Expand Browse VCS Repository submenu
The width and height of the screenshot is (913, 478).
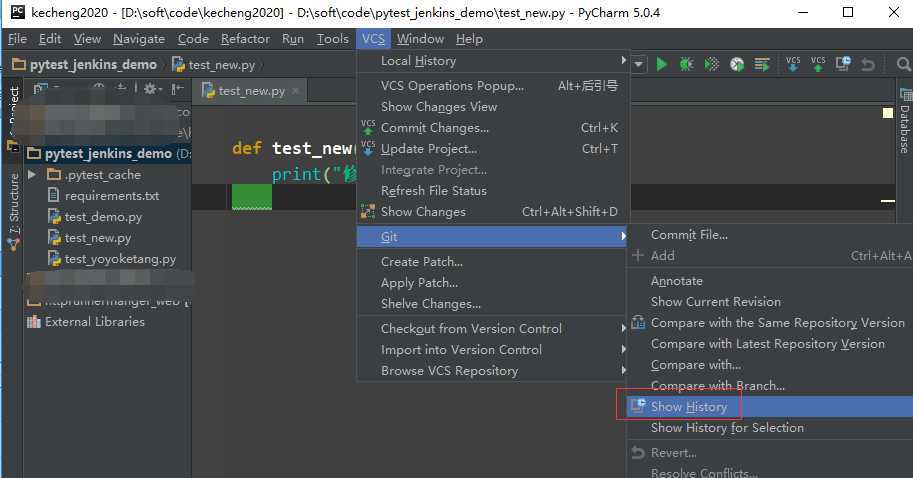click(x=493, y=370)
